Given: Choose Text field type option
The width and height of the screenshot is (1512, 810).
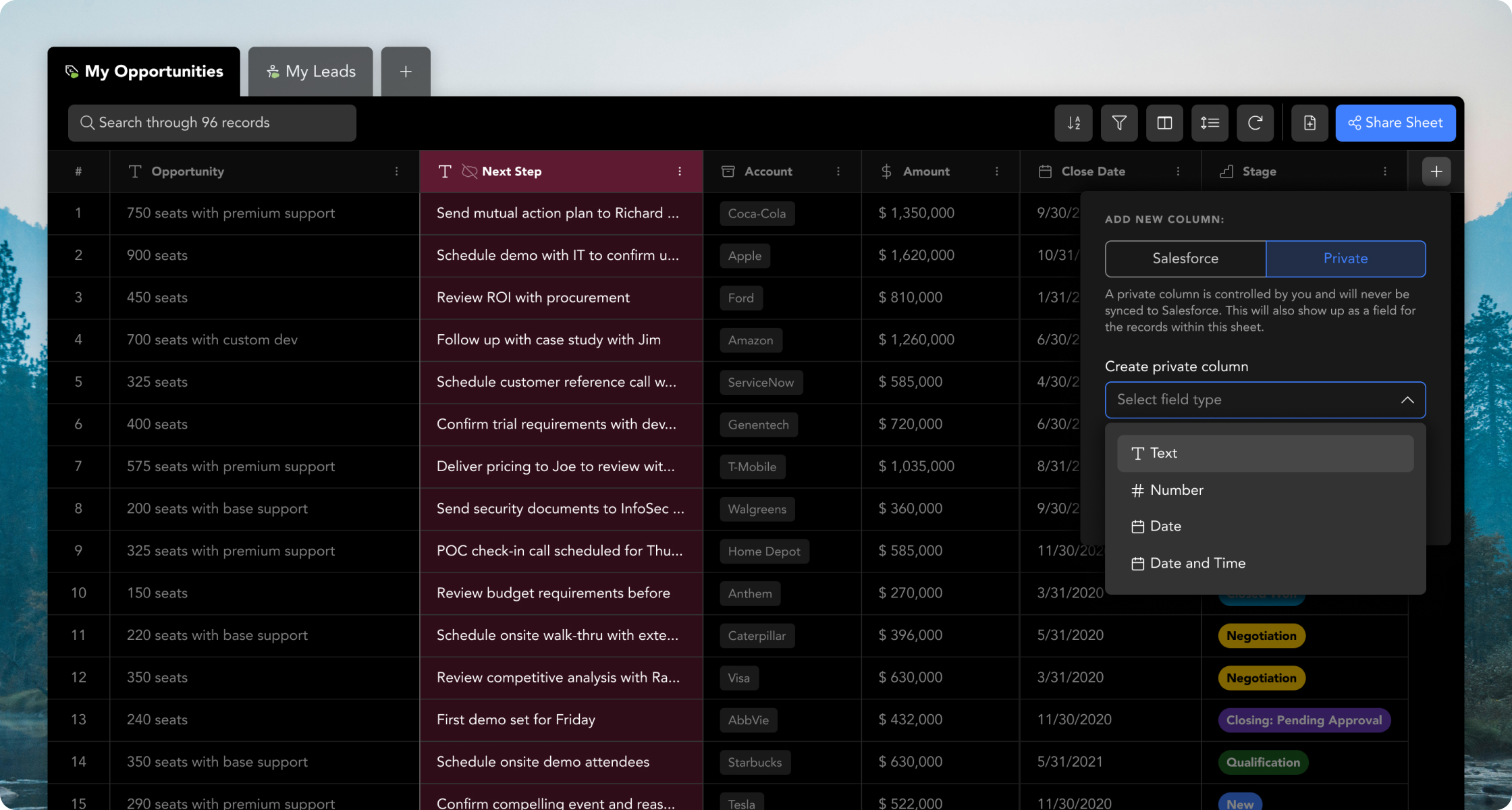Looking at the screenshot, I should click(x=1265, y=453).
